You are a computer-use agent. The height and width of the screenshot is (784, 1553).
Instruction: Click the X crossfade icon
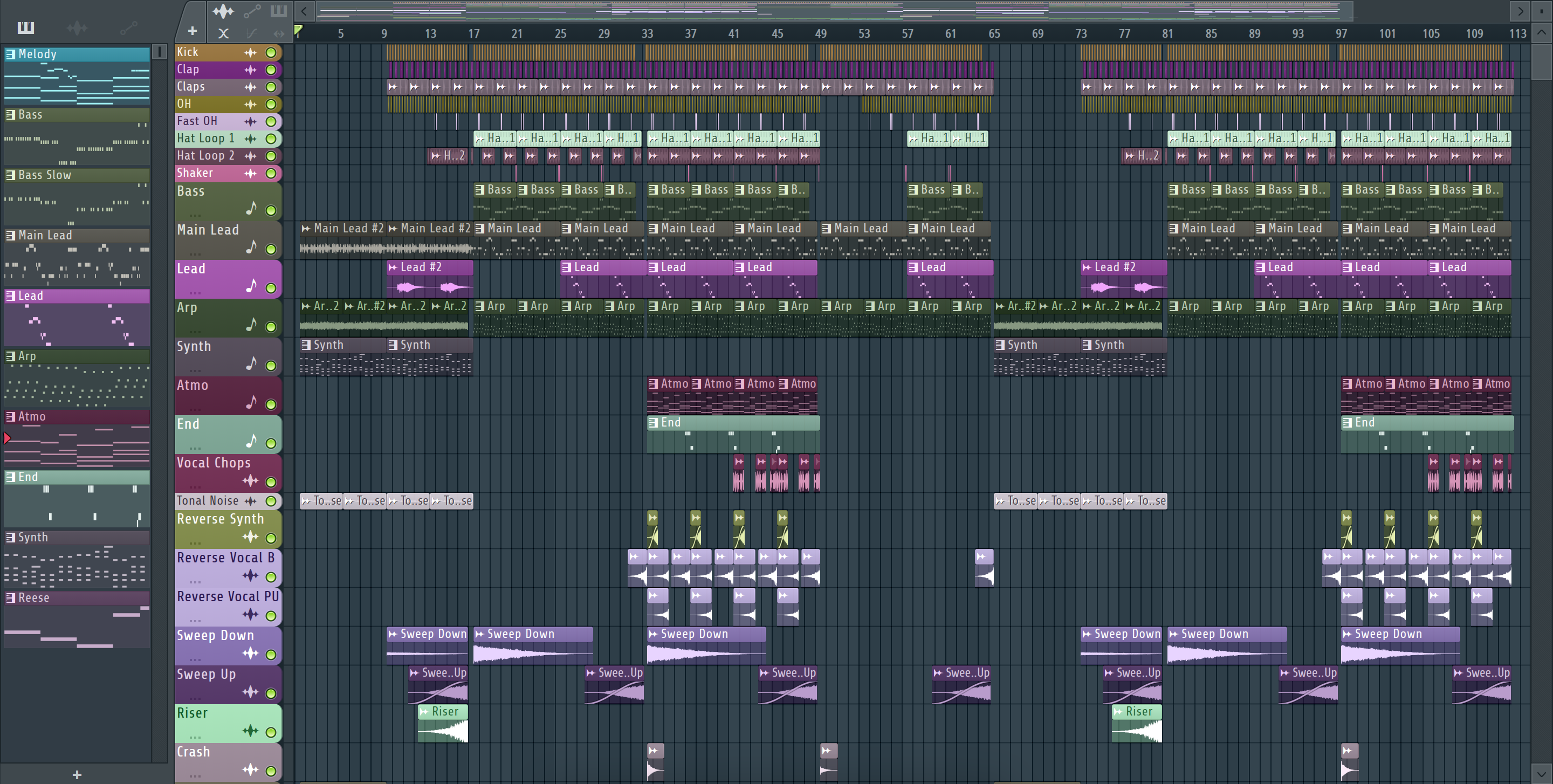click(x=223, y=33)
